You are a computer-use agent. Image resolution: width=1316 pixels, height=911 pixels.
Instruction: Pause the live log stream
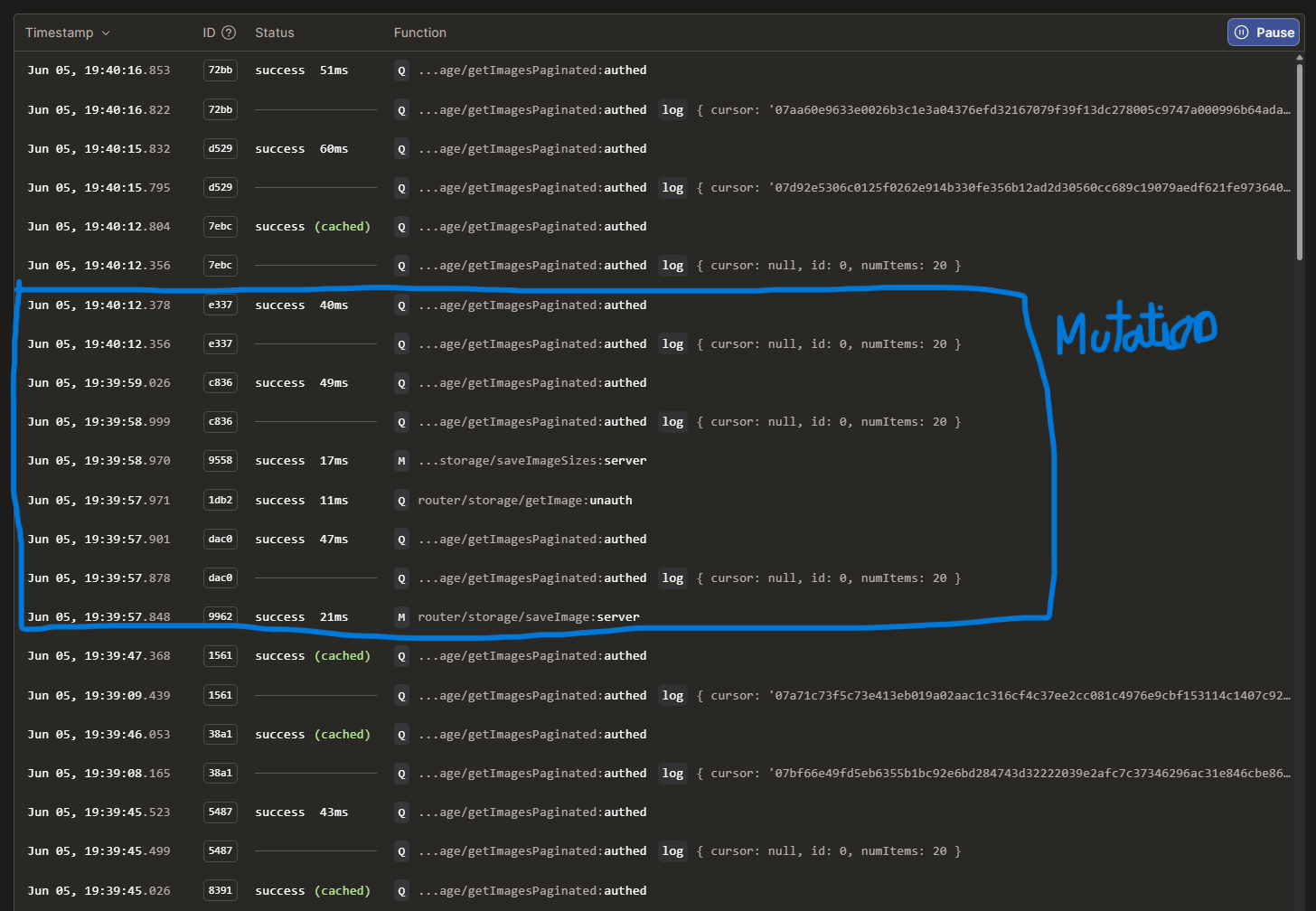pyautogui.click(x=1264, y=33)
